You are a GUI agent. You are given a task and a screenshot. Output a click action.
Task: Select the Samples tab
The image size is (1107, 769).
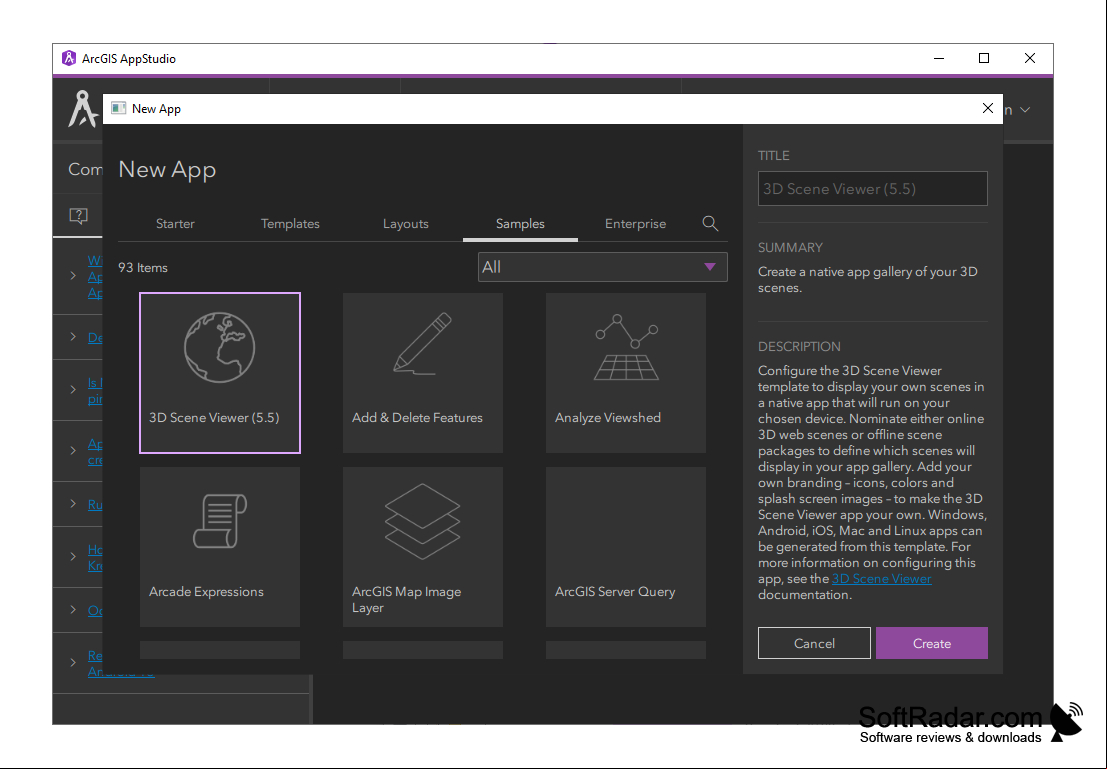click(x=520, y=224)
